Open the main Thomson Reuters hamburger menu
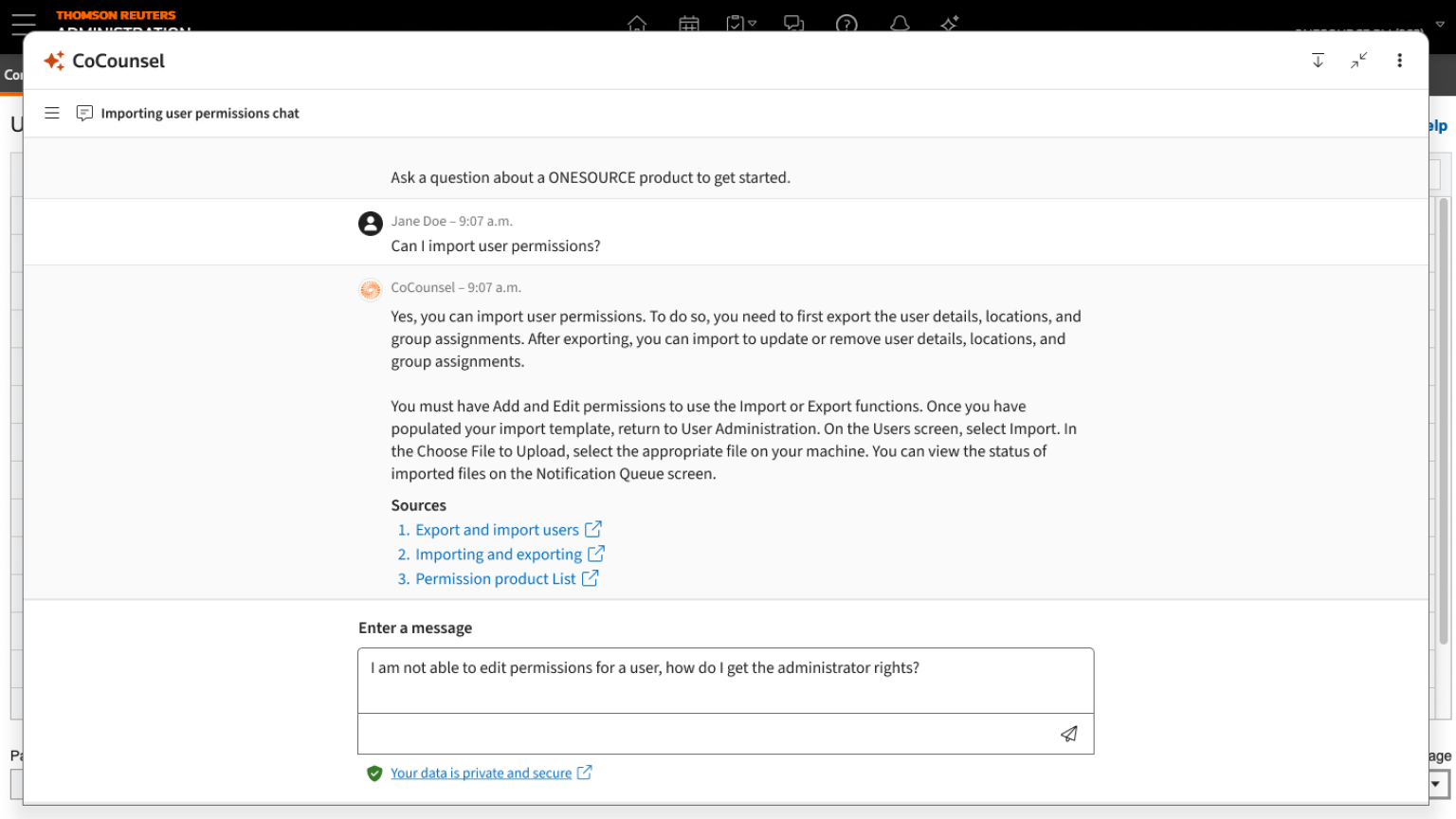 tap(24, 23)
